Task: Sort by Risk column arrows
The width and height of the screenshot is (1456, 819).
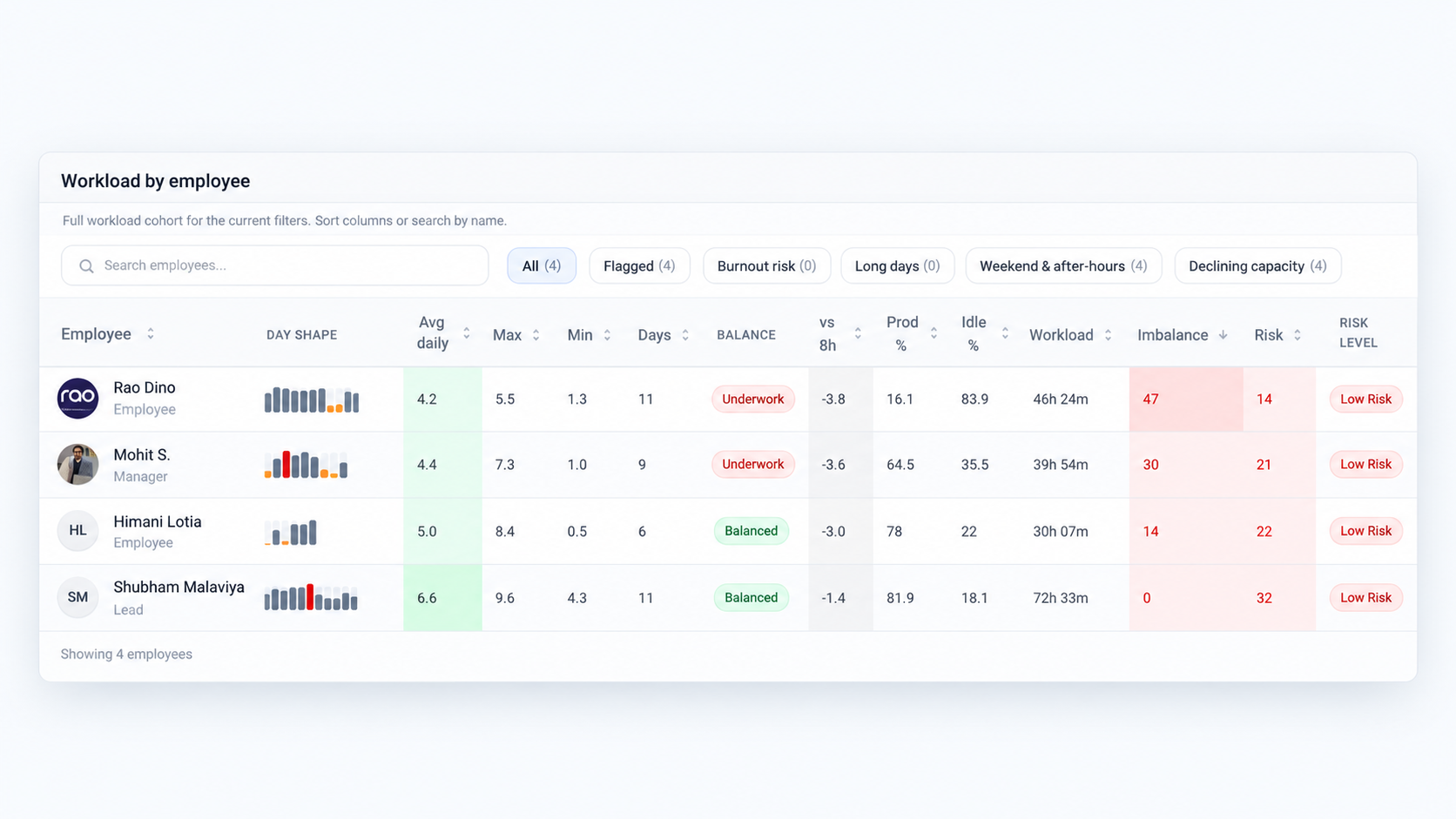Action: coord(1298,335)
